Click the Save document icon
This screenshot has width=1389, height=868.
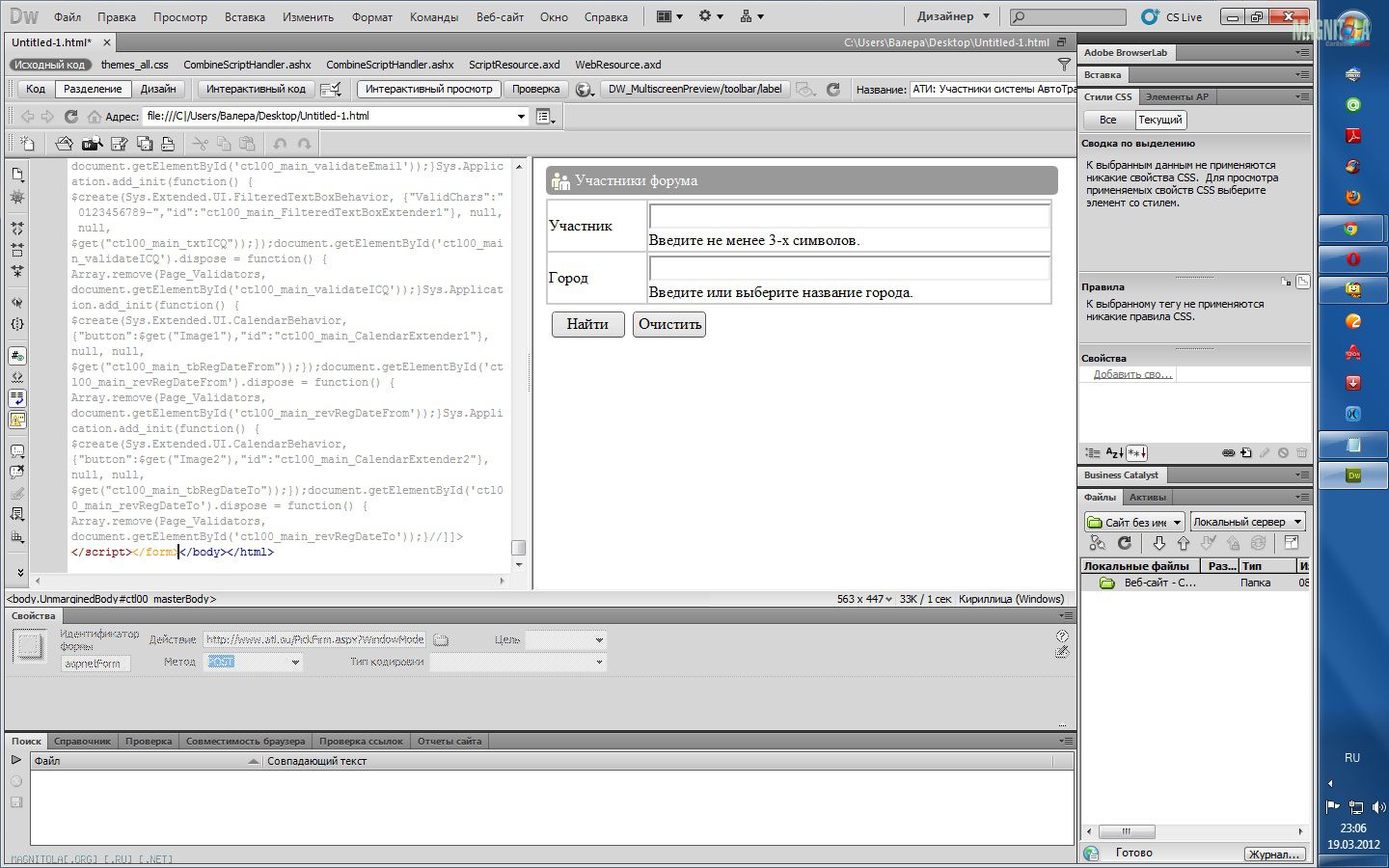[x=120, y=144]
